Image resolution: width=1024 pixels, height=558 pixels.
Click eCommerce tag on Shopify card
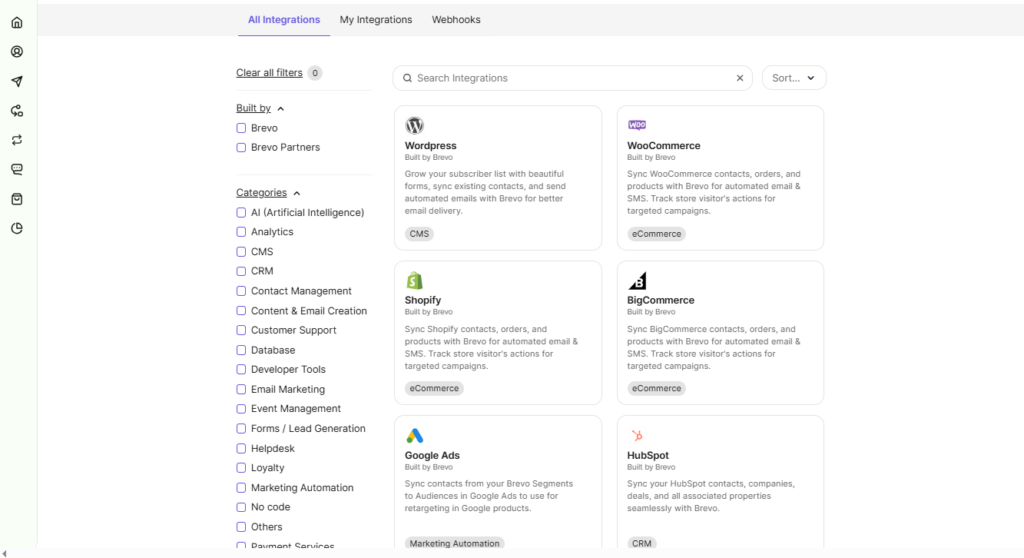click(434, 388)
